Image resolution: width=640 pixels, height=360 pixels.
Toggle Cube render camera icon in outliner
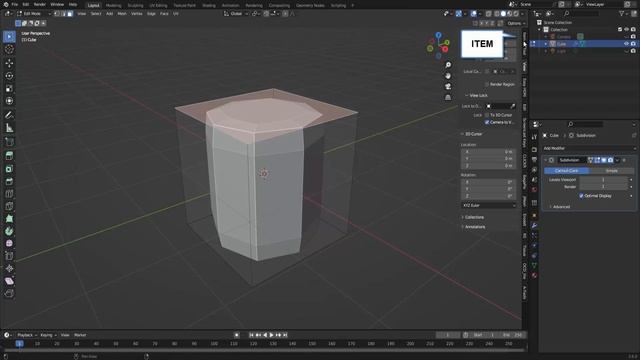633,44
